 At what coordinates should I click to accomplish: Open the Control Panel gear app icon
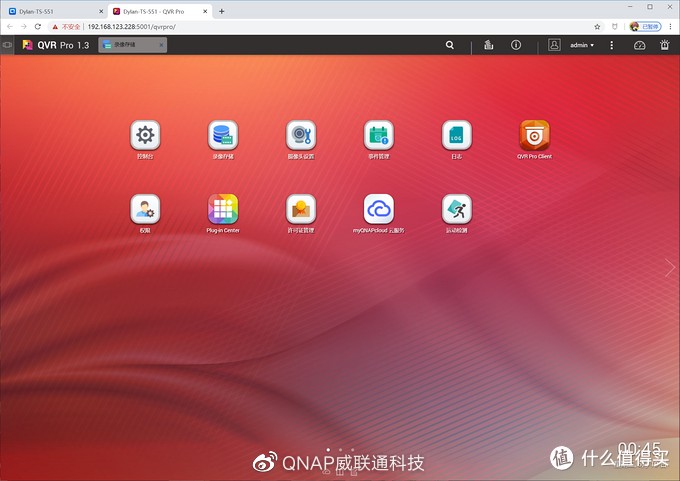coord(145,135)
